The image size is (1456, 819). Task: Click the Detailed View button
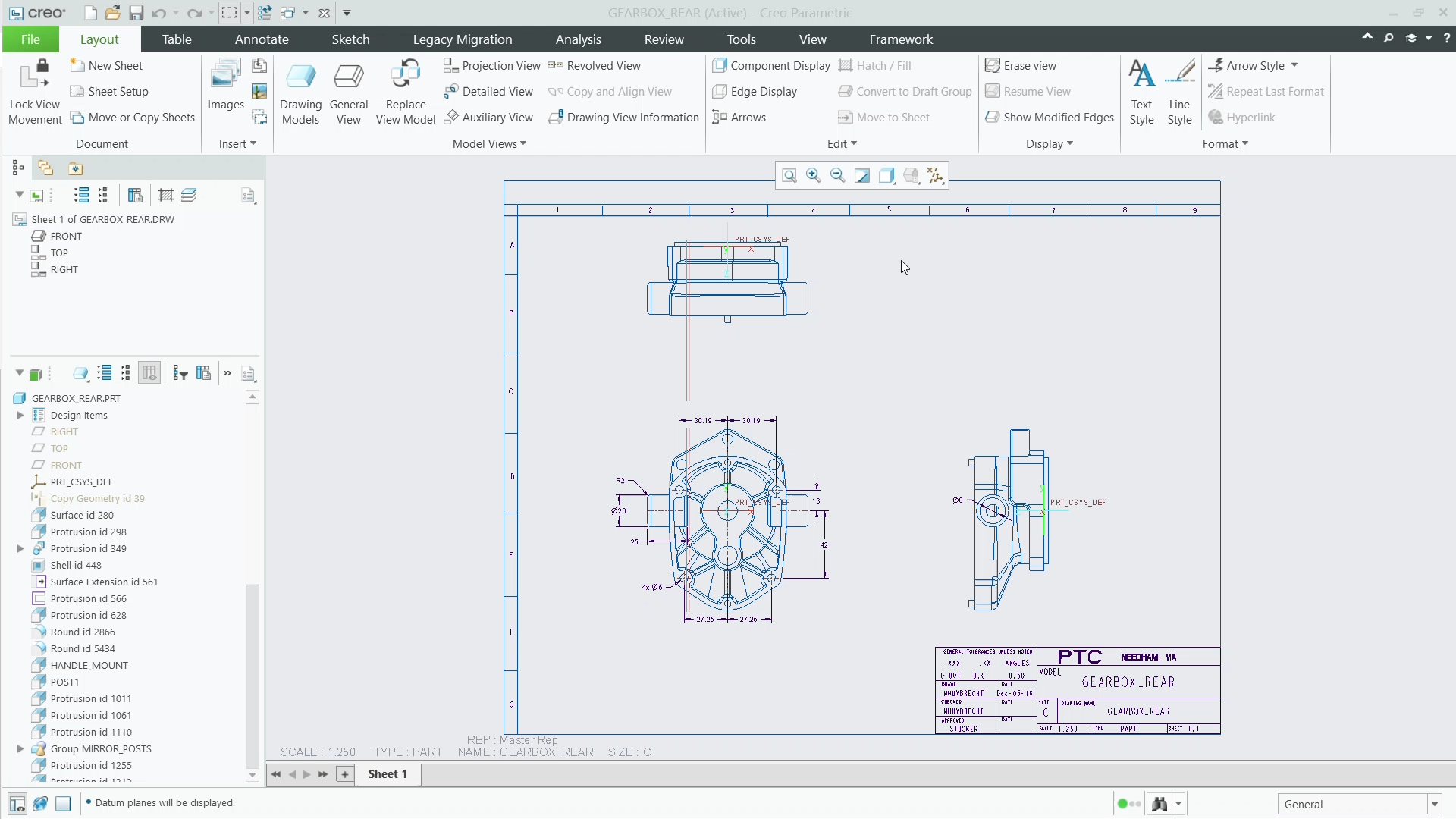point(488,92)
